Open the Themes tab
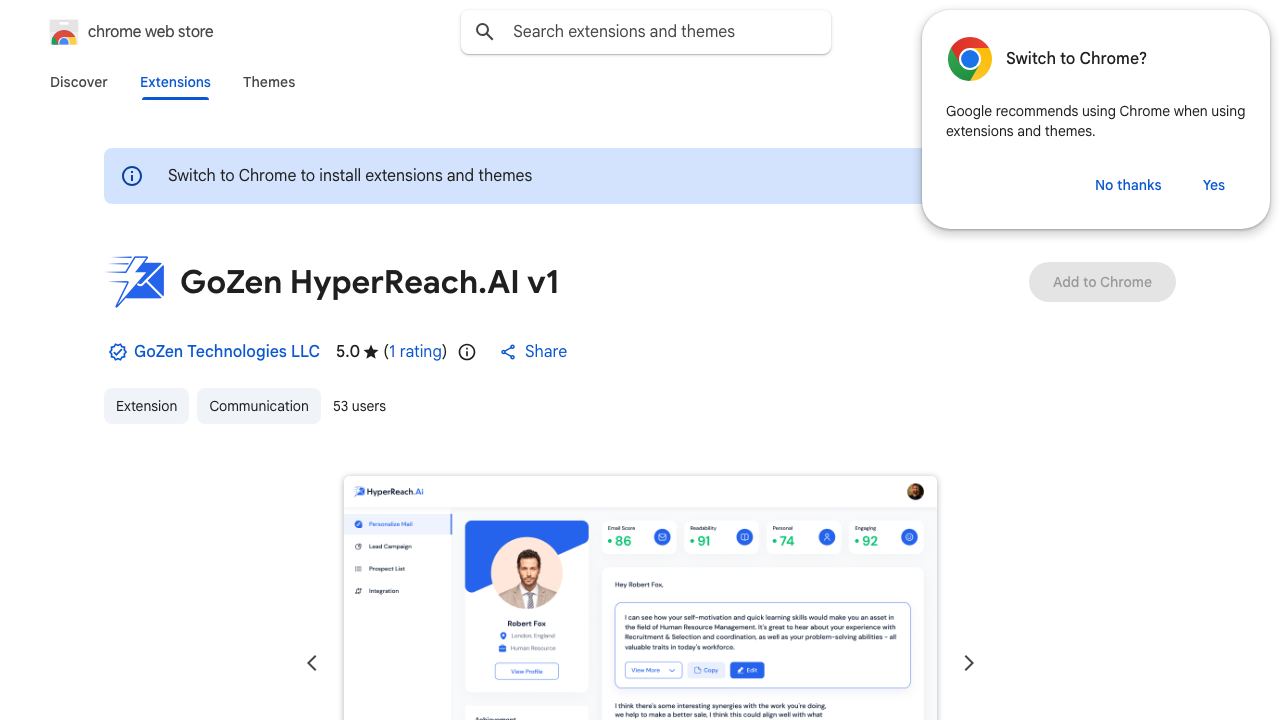The image size is (1280, 720). click(x=269, y=82)
